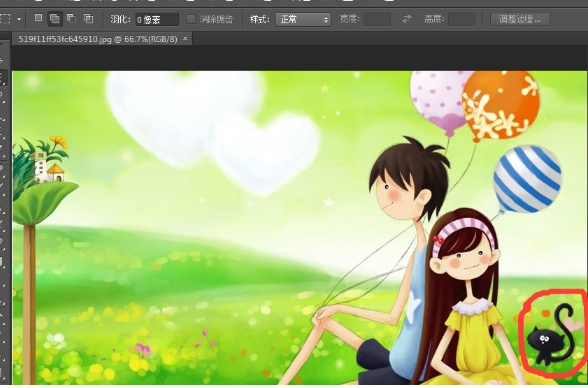588x388 pixels.
Task: Choose the Add to selection mode icon
Action: click(55, 18)
